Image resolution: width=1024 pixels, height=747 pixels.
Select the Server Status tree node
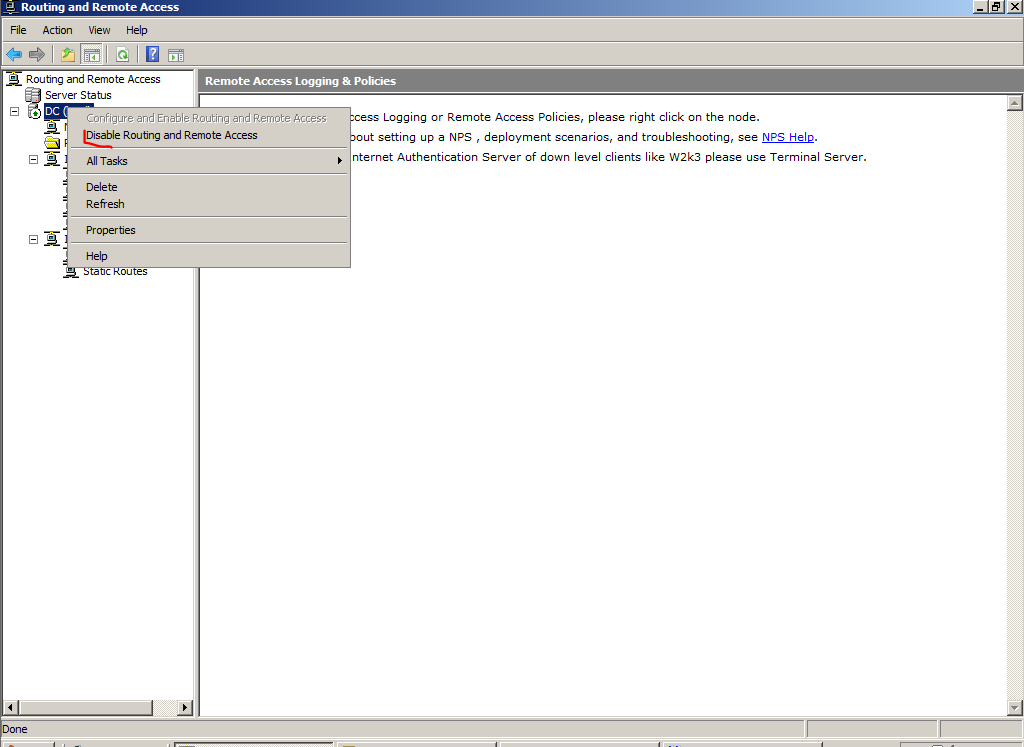coord(78,95)
